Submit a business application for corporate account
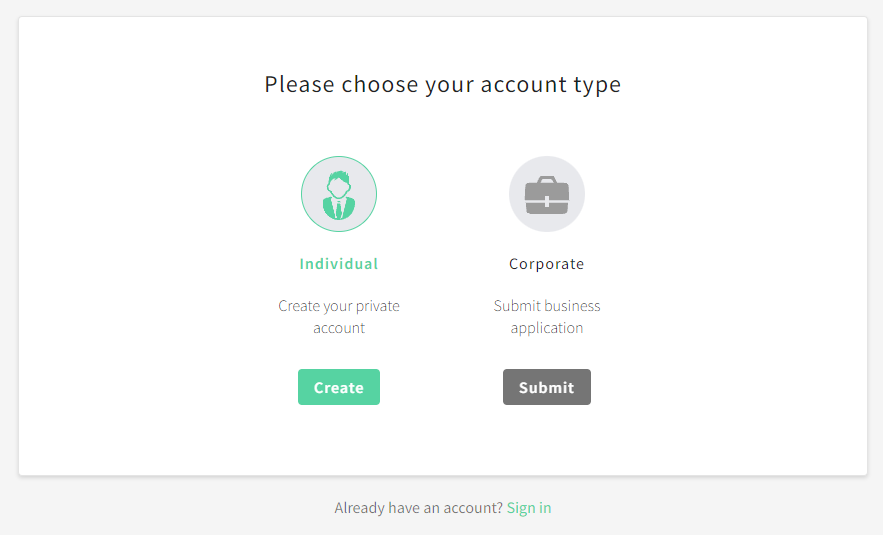This screenshot has width=883, height=535. point(546,387)
